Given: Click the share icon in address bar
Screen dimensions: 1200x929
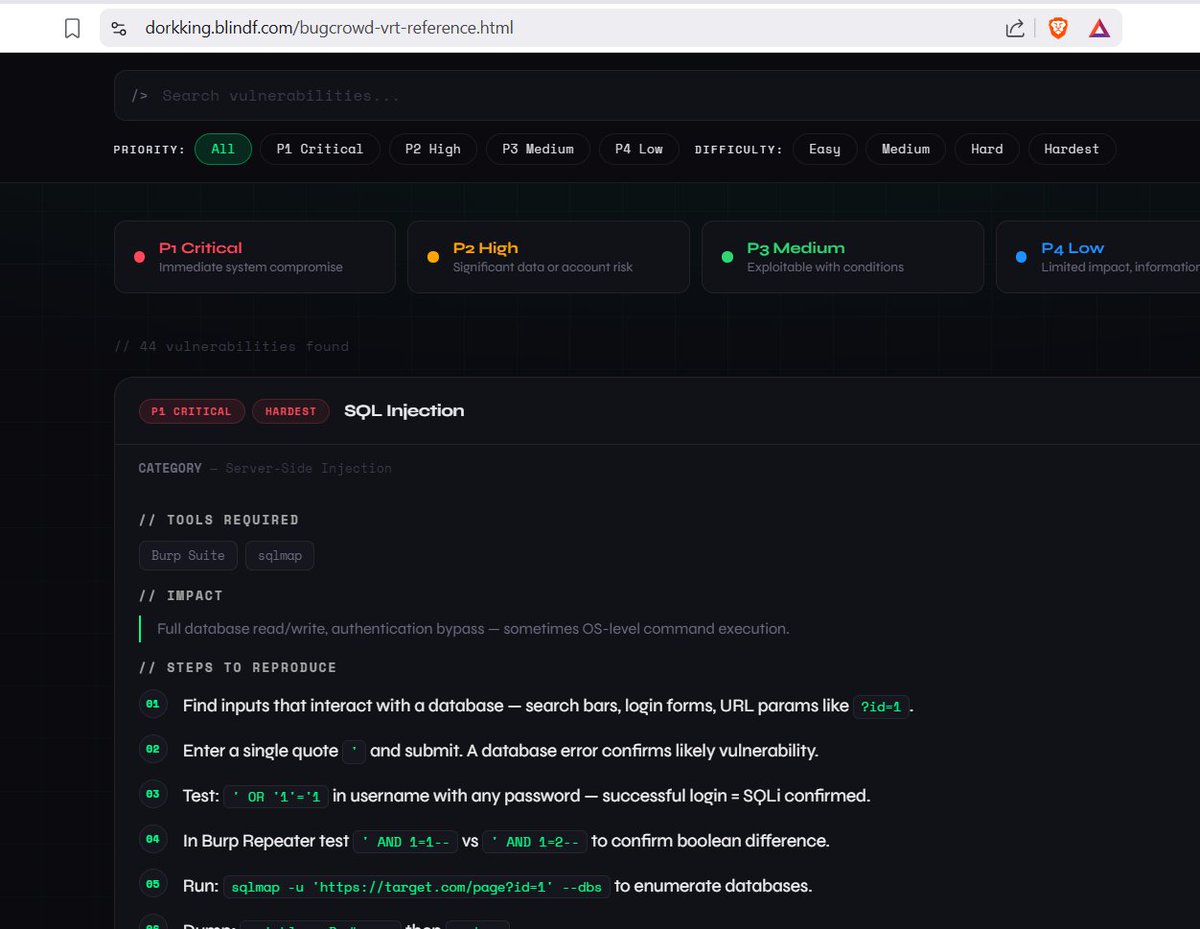Looking at the screenshot, I should (1014, 28).
